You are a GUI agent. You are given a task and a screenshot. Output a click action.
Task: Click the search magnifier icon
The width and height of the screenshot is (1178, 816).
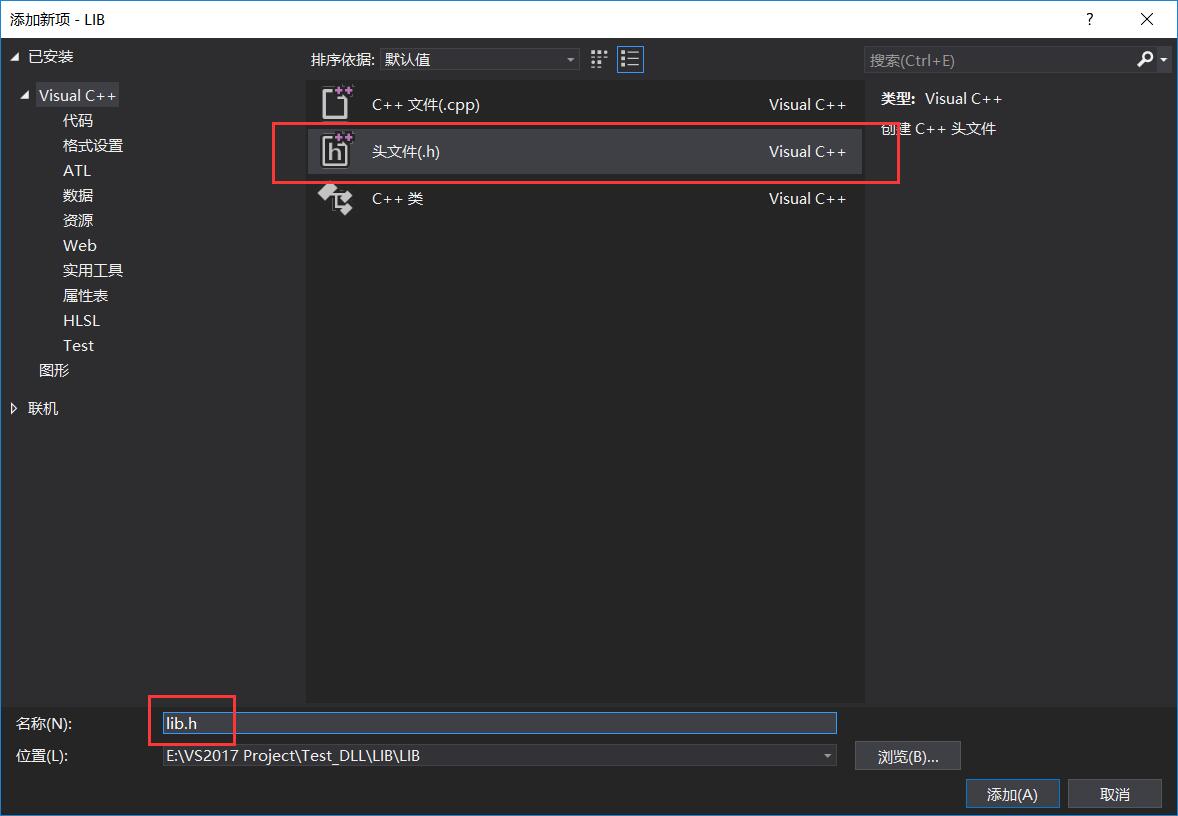[x=1145, y=59]
